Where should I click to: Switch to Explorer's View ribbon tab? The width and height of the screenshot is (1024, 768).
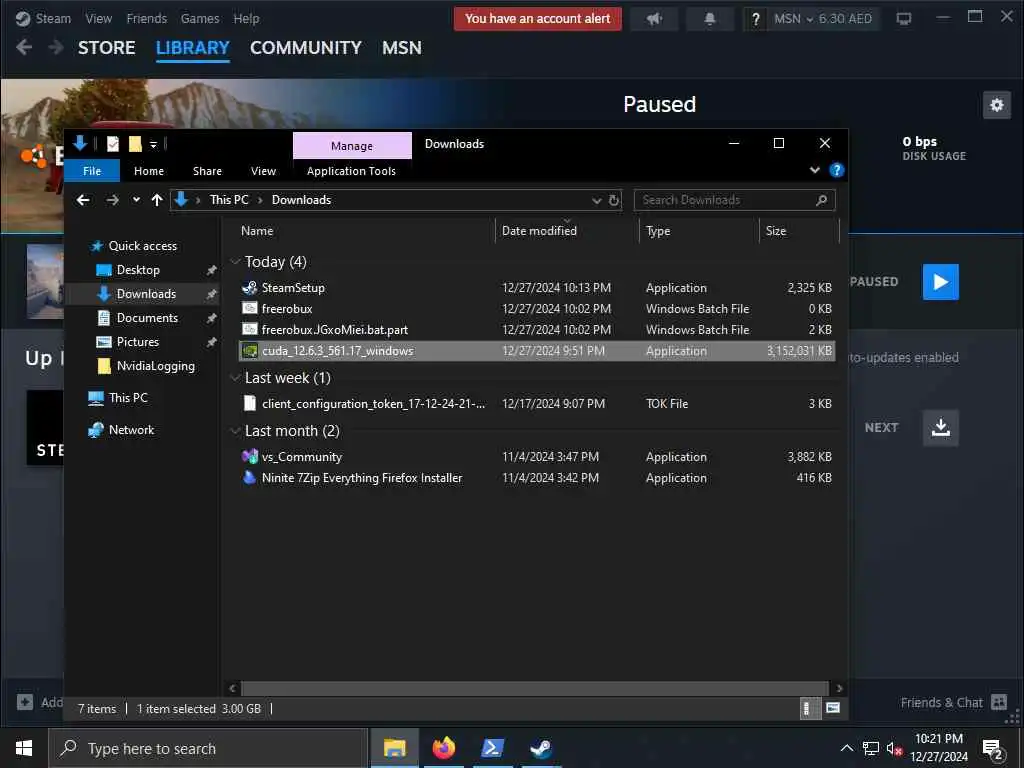[263, 171]
